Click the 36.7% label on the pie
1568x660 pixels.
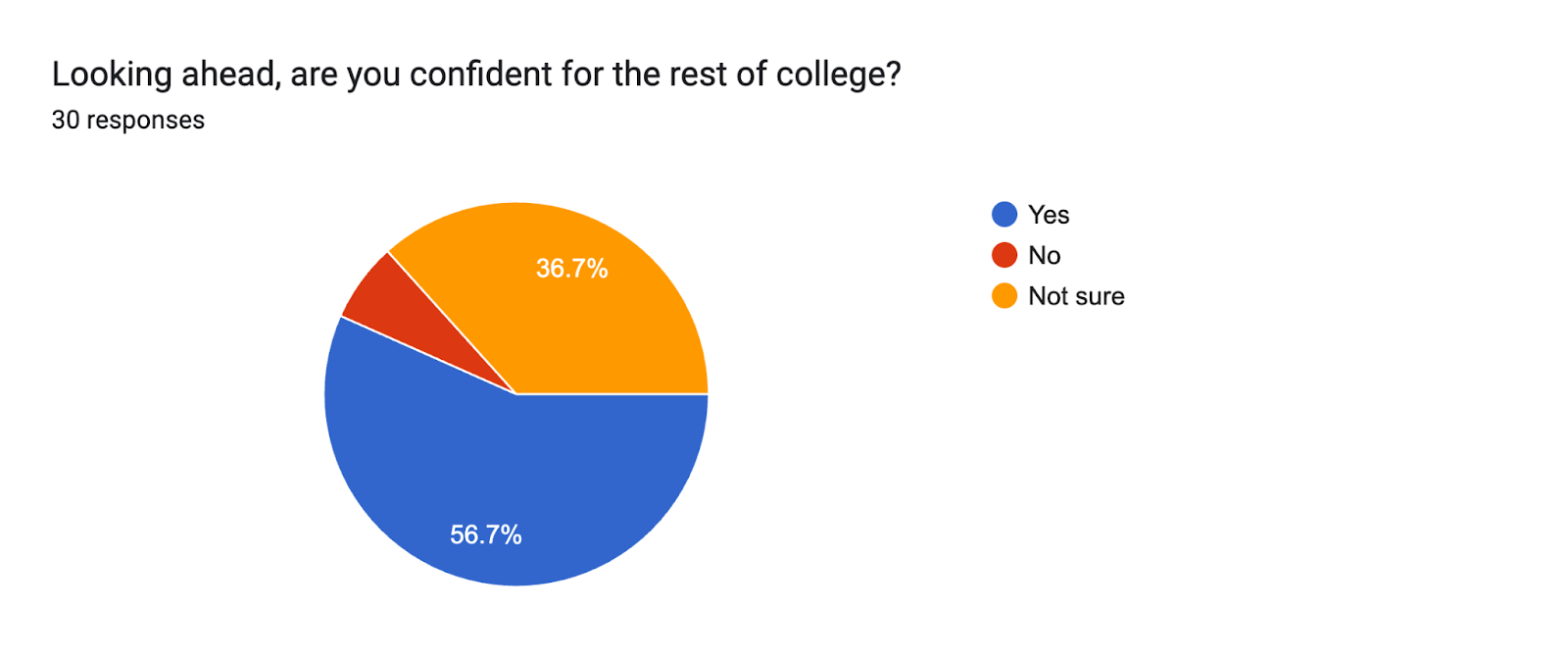click(572, 269)
